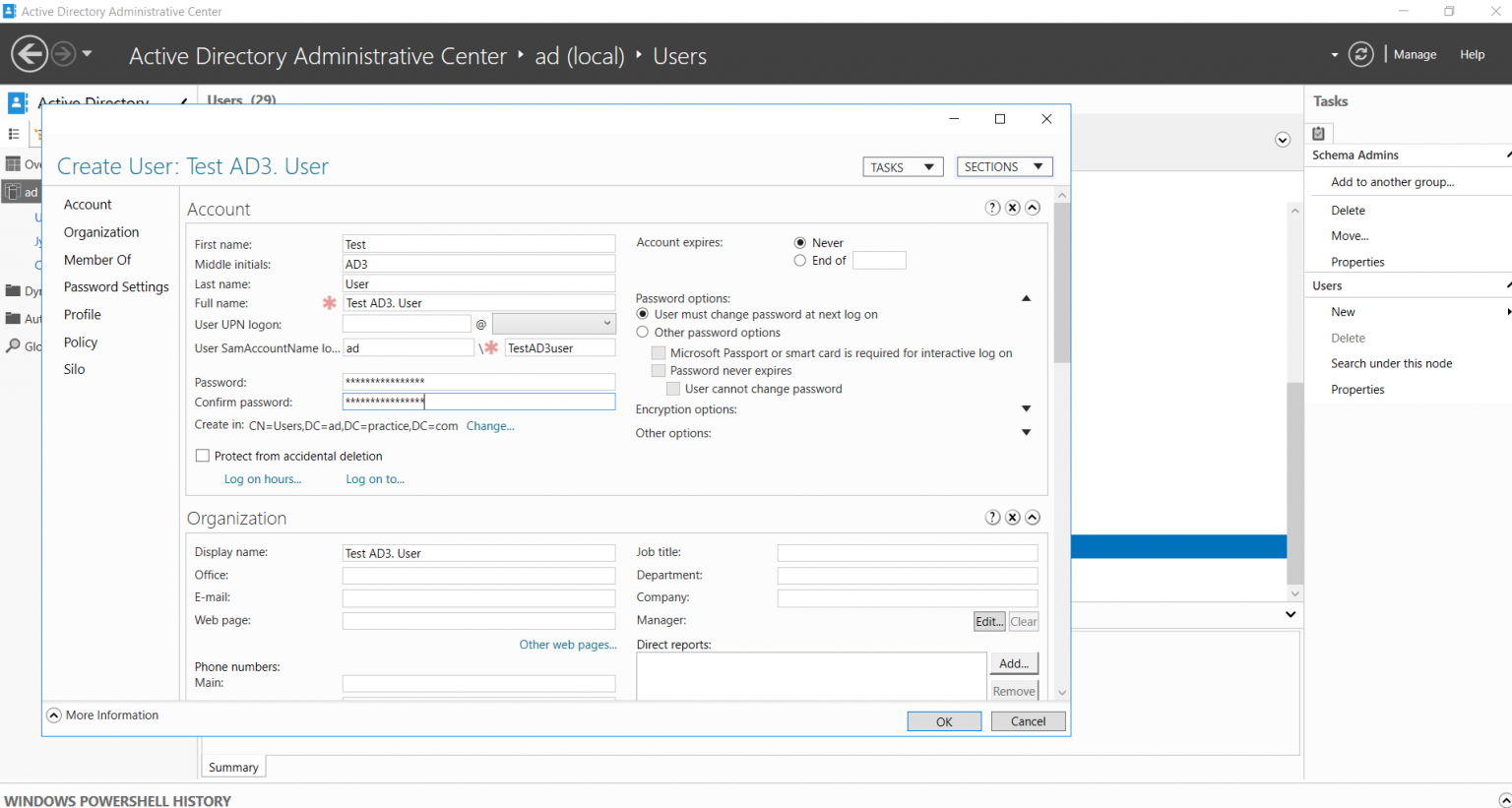Enable Protect from accidental deletion checkbox
Screen dimensions: 1512x808
(202, 456)
